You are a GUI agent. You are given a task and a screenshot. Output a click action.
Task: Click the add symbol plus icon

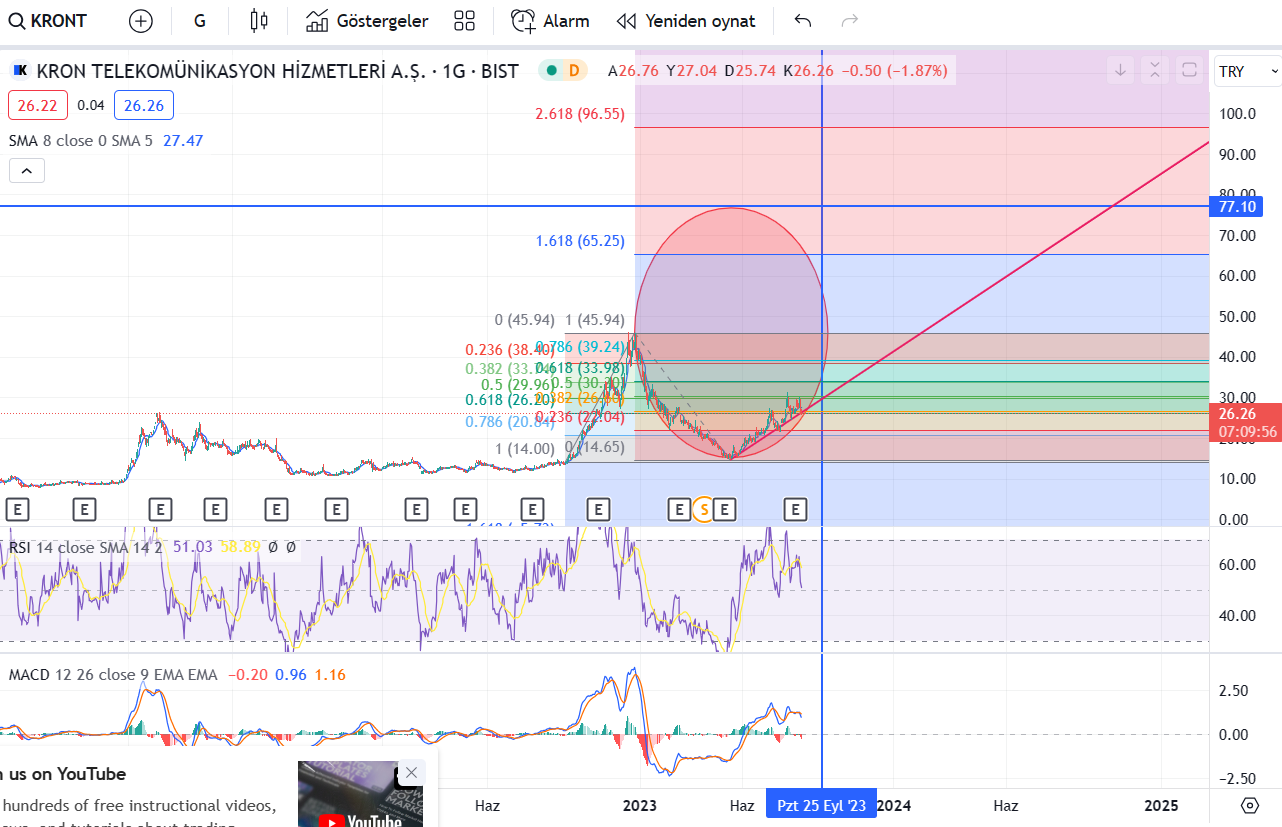coord(141,20)
